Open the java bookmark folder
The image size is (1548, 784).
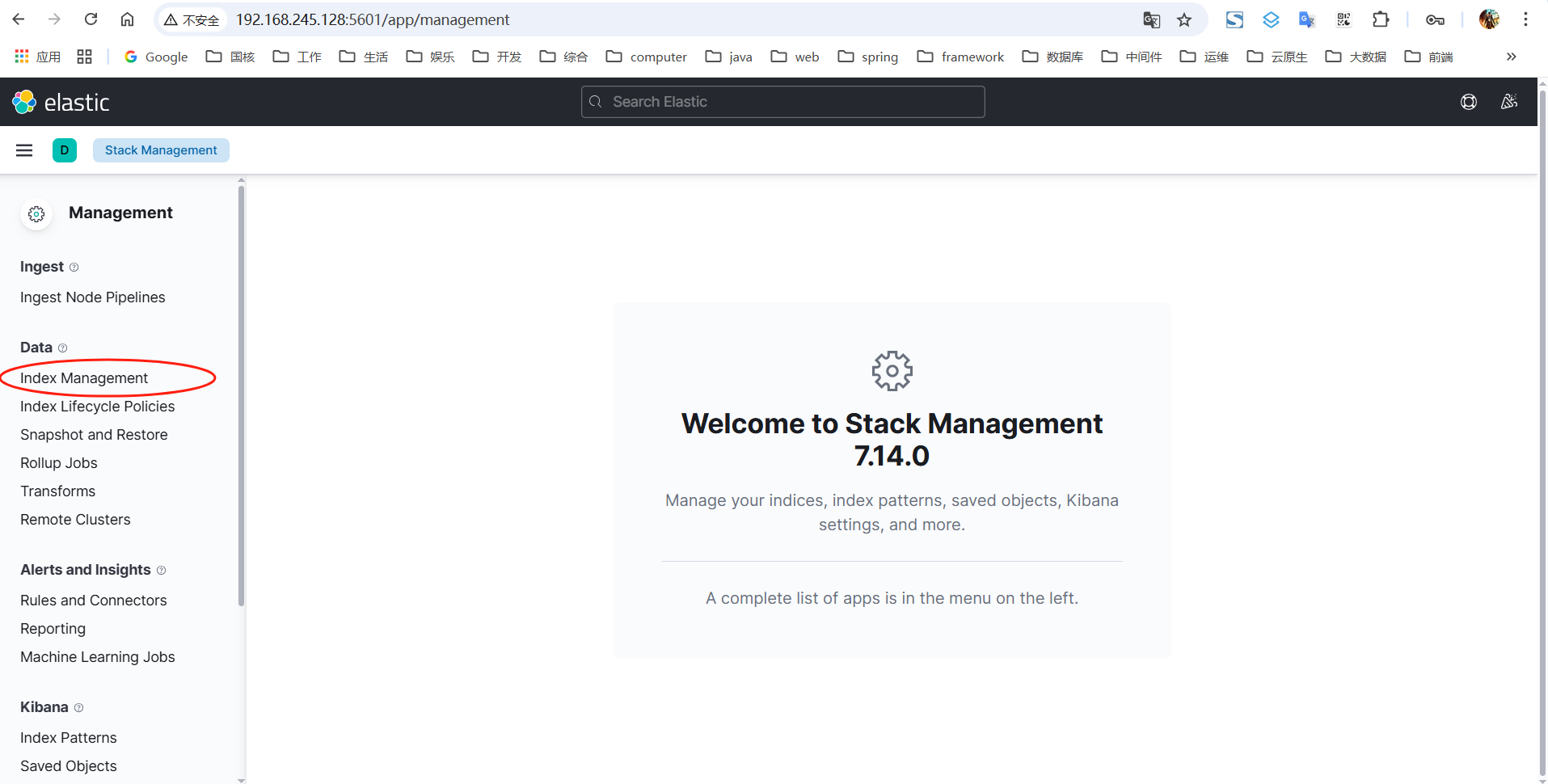point(729,57)
